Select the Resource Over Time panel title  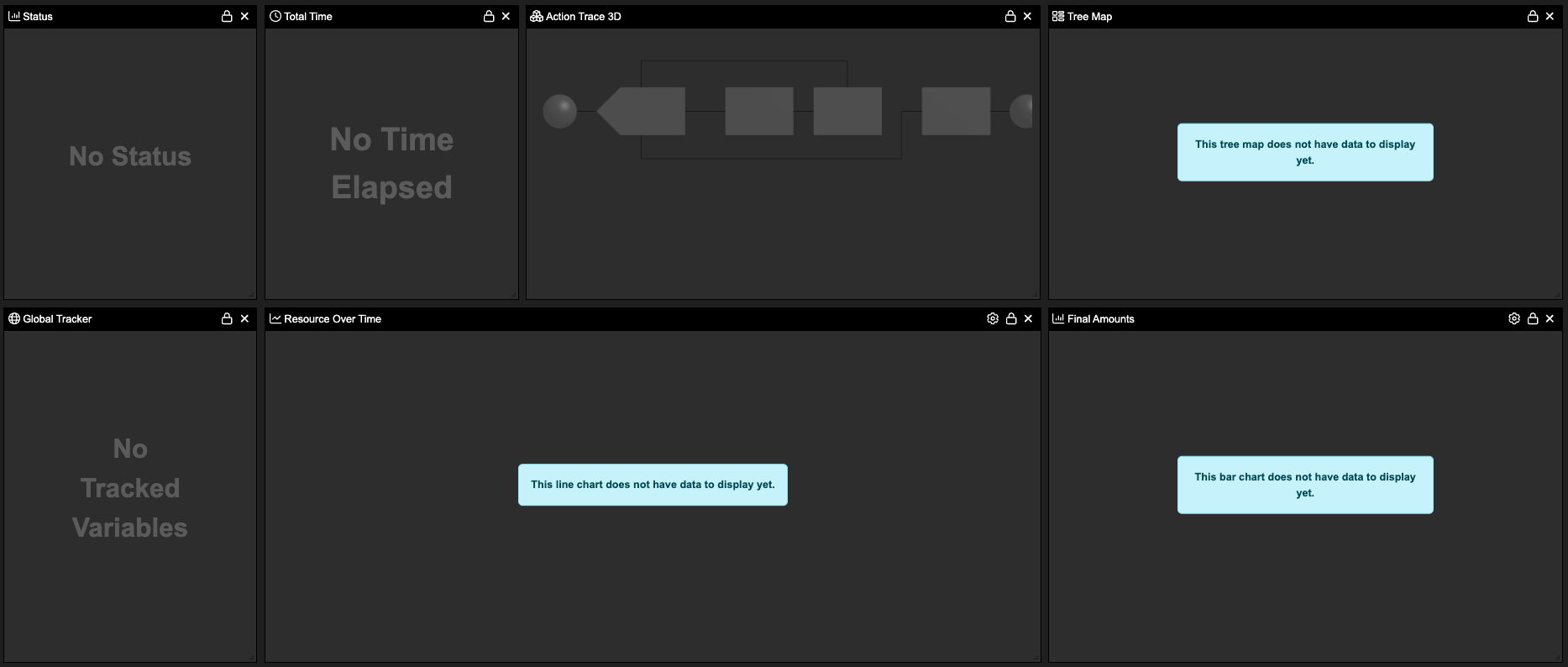tap(333, 318)
